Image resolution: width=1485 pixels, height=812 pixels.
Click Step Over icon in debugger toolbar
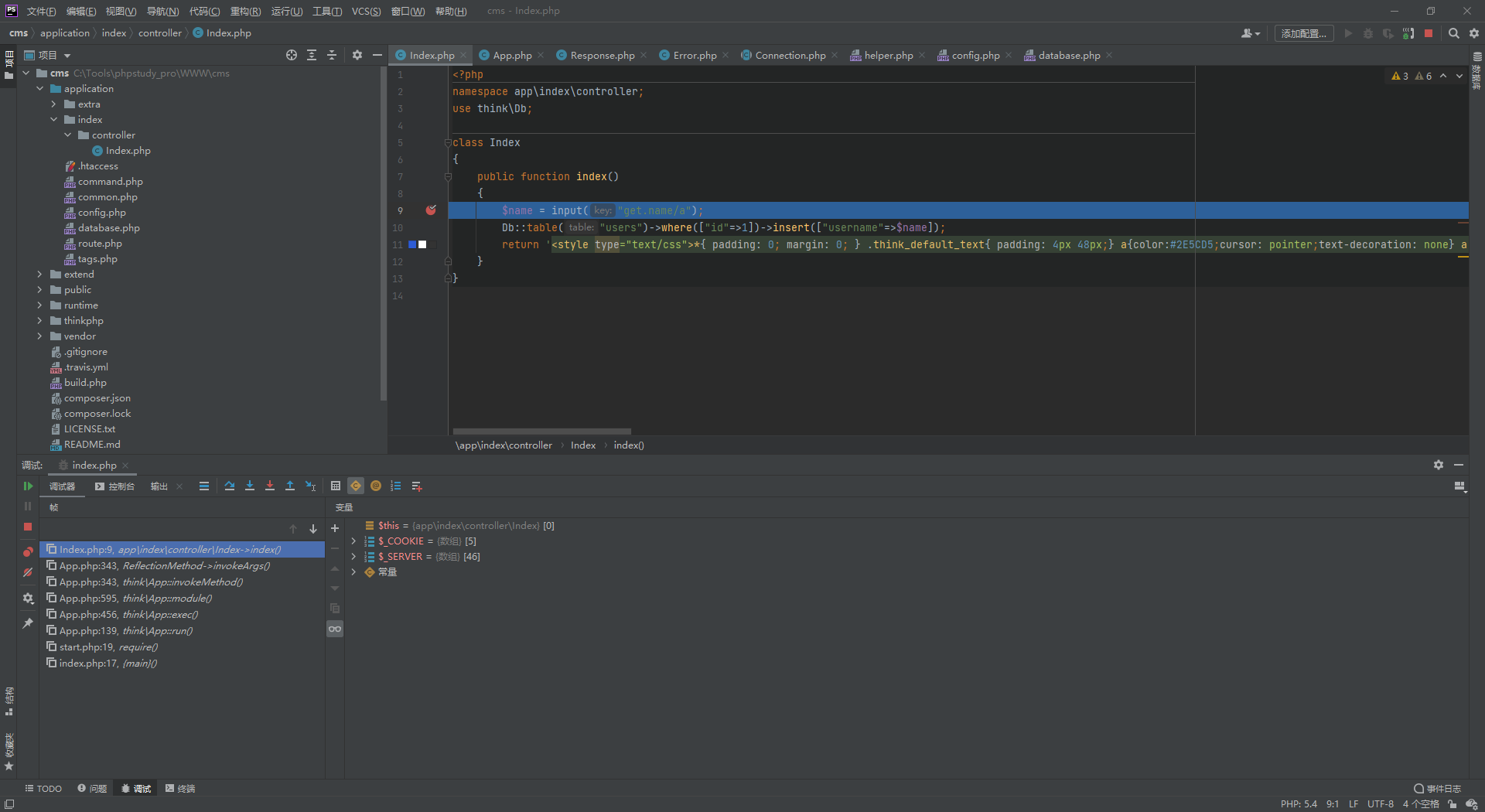point(230,486)
